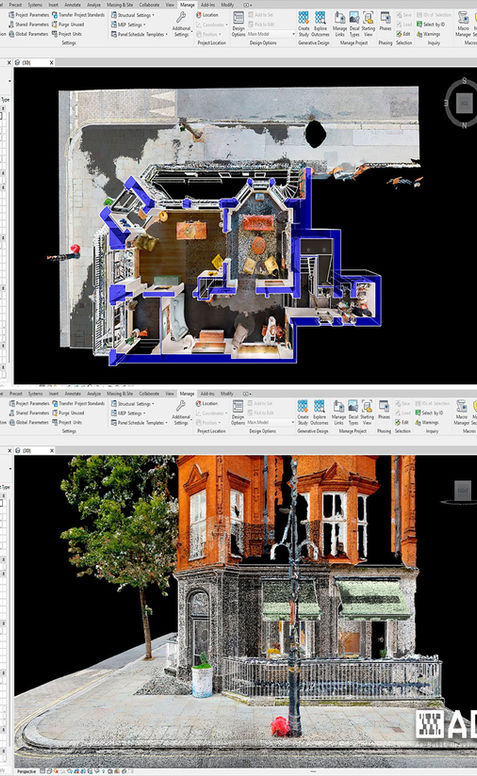Expand MEP Settings dropdown in the facade window ribbon
Image resolution: width=477 pixels, height=776 pixels.
click(128, 413)
